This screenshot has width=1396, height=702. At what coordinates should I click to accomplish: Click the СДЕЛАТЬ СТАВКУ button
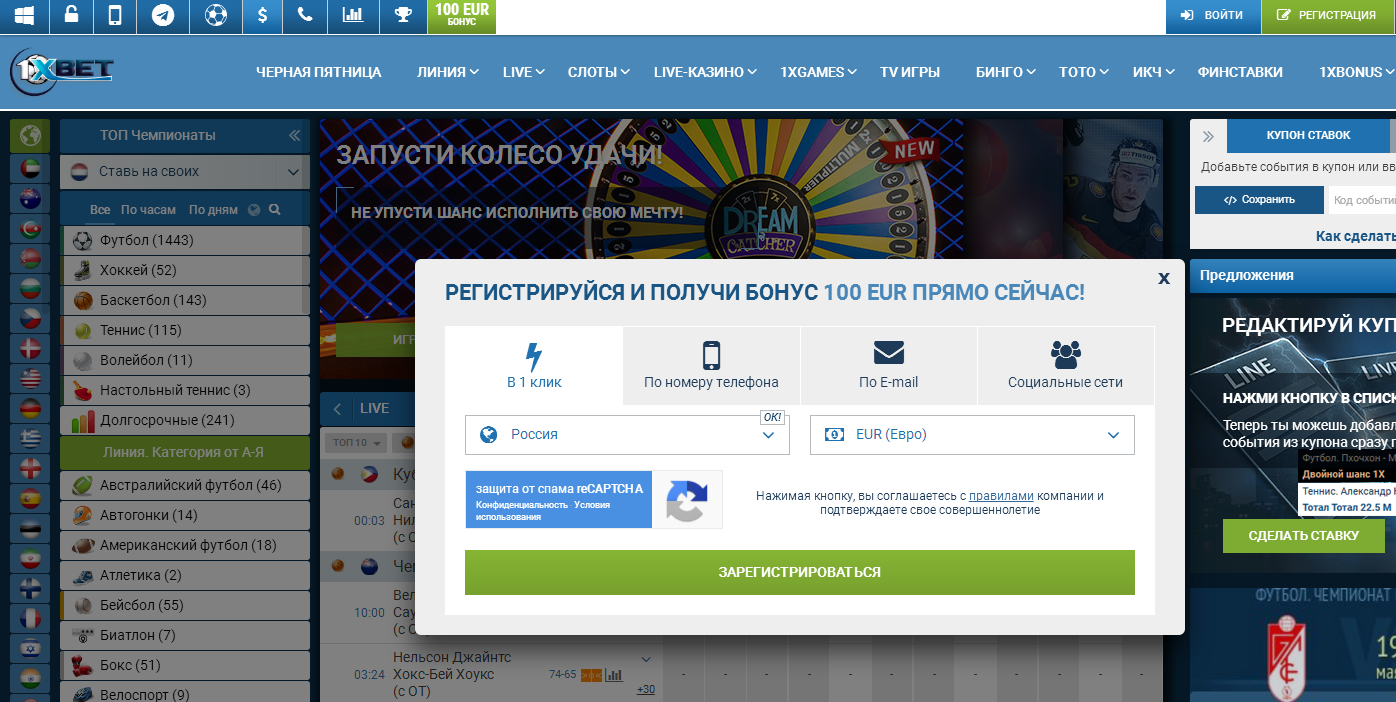coord(1303,535)
